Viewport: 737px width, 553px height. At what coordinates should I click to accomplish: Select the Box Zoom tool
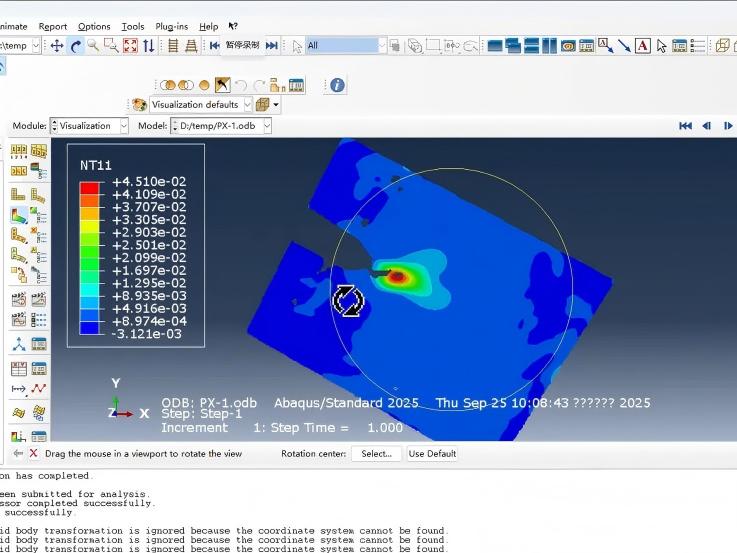[110, 45]
